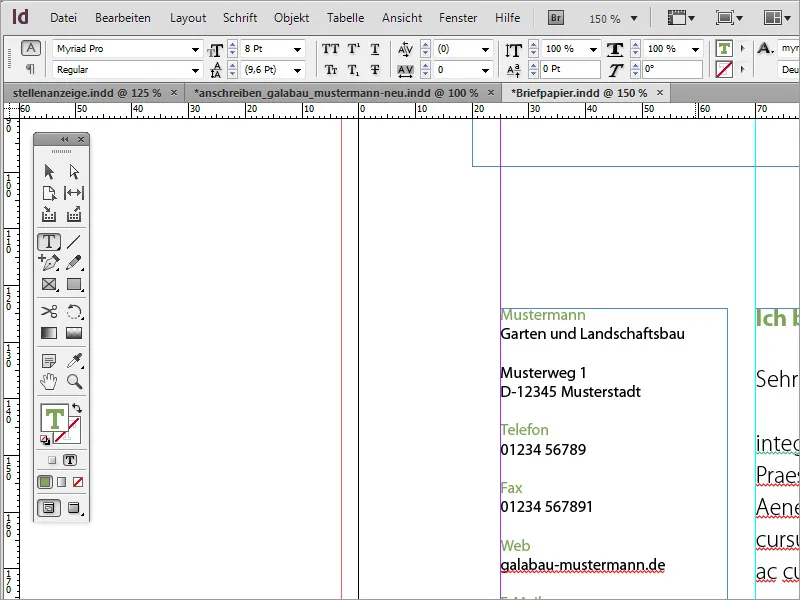Pick the Pencil tool
The height and width of the screenshot is (600, 800).
(x=74, y=263)
